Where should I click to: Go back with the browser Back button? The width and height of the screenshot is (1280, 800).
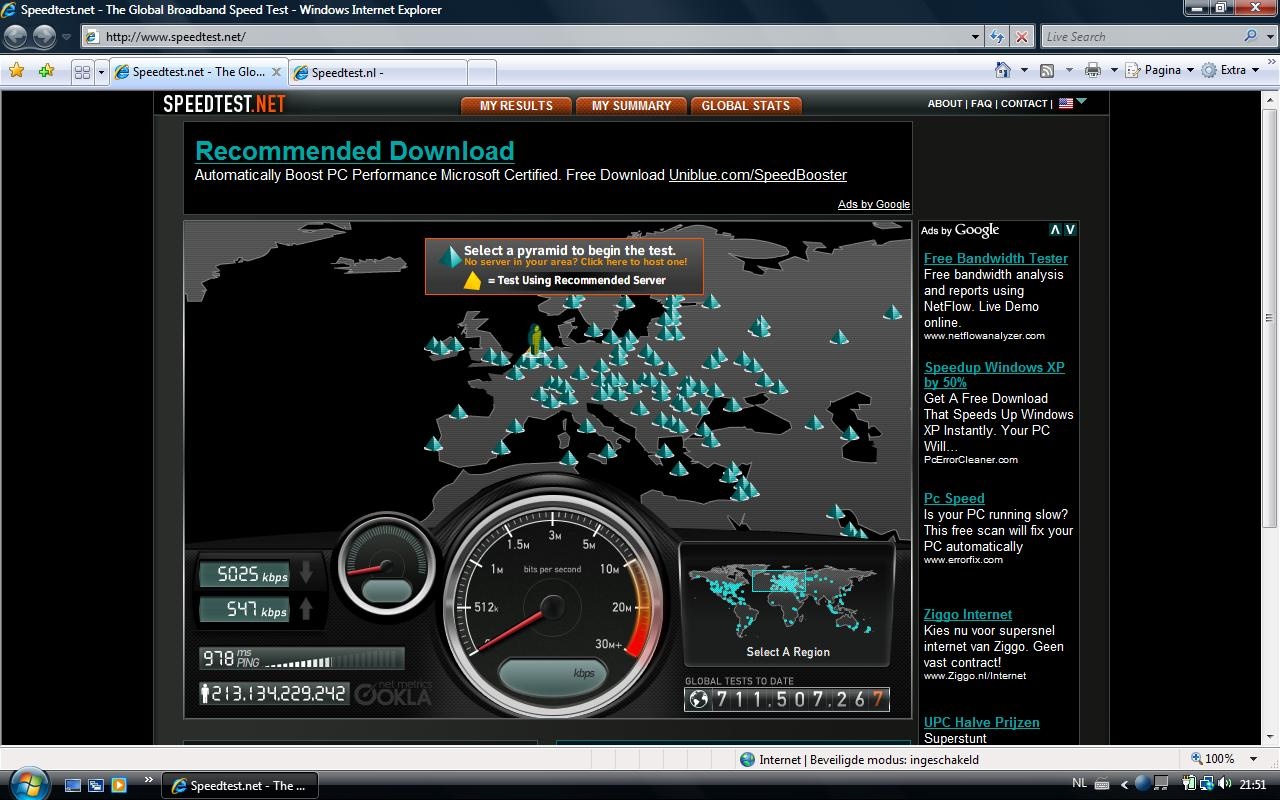pyautogui.click(x=16, y=36)
